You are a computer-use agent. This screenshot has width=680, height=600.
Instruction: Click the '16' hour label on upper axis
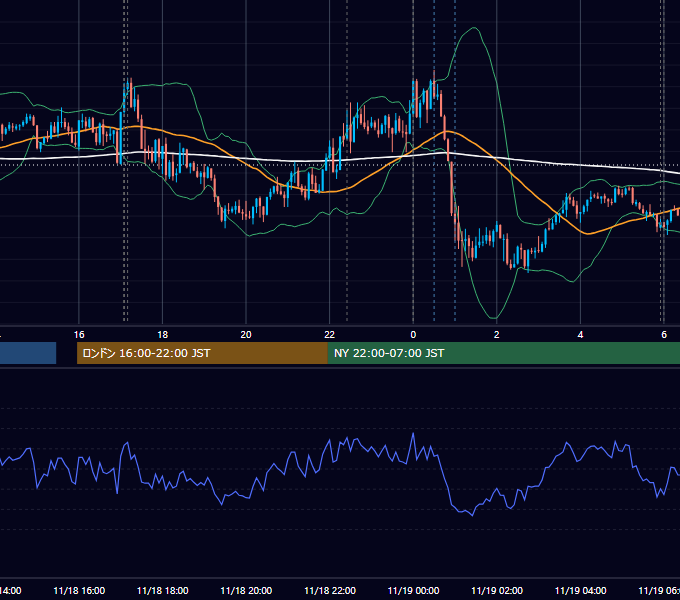[x=79, y=335]
